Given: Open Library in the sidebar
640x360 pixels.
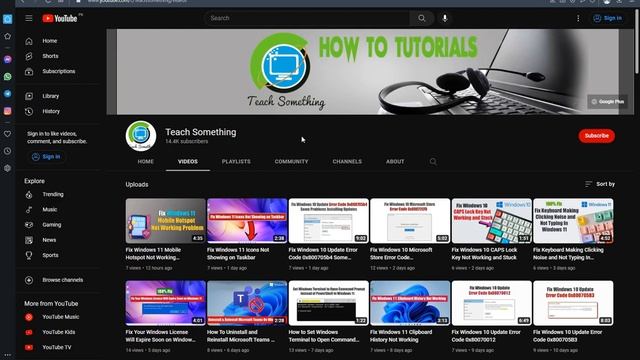Looking at the screenshot, I should click(50, 96).
